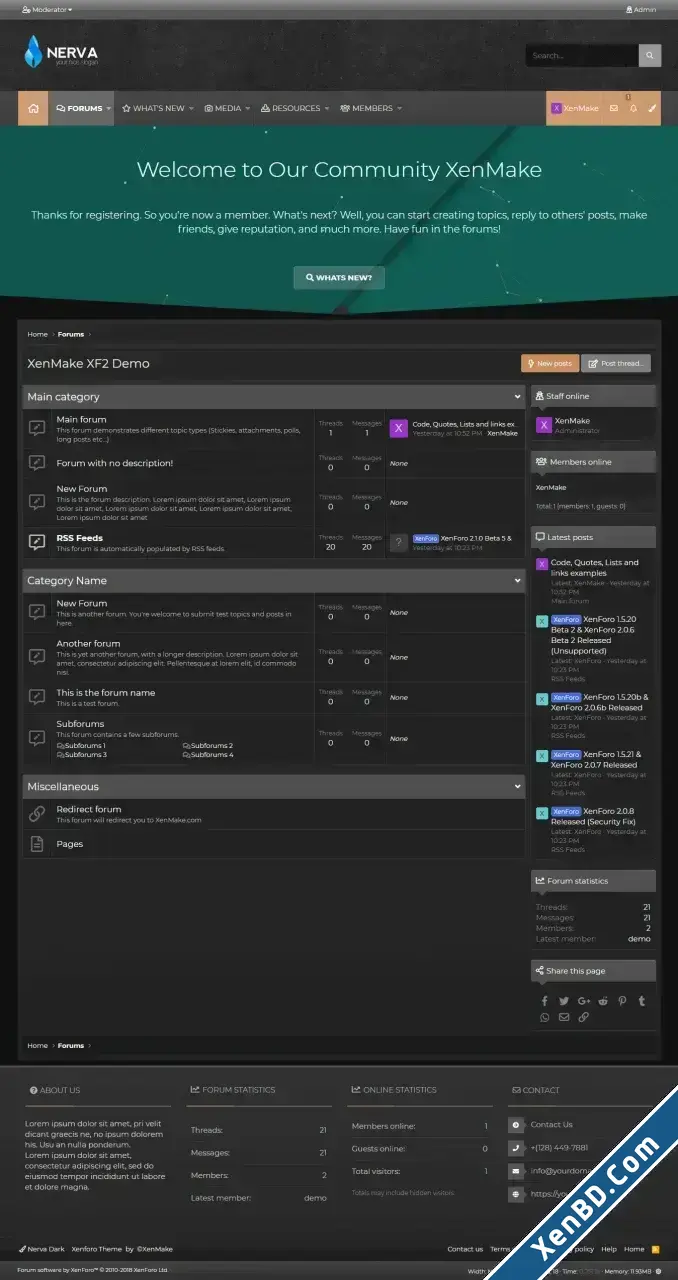Open the Main forum link

[81, 419]
